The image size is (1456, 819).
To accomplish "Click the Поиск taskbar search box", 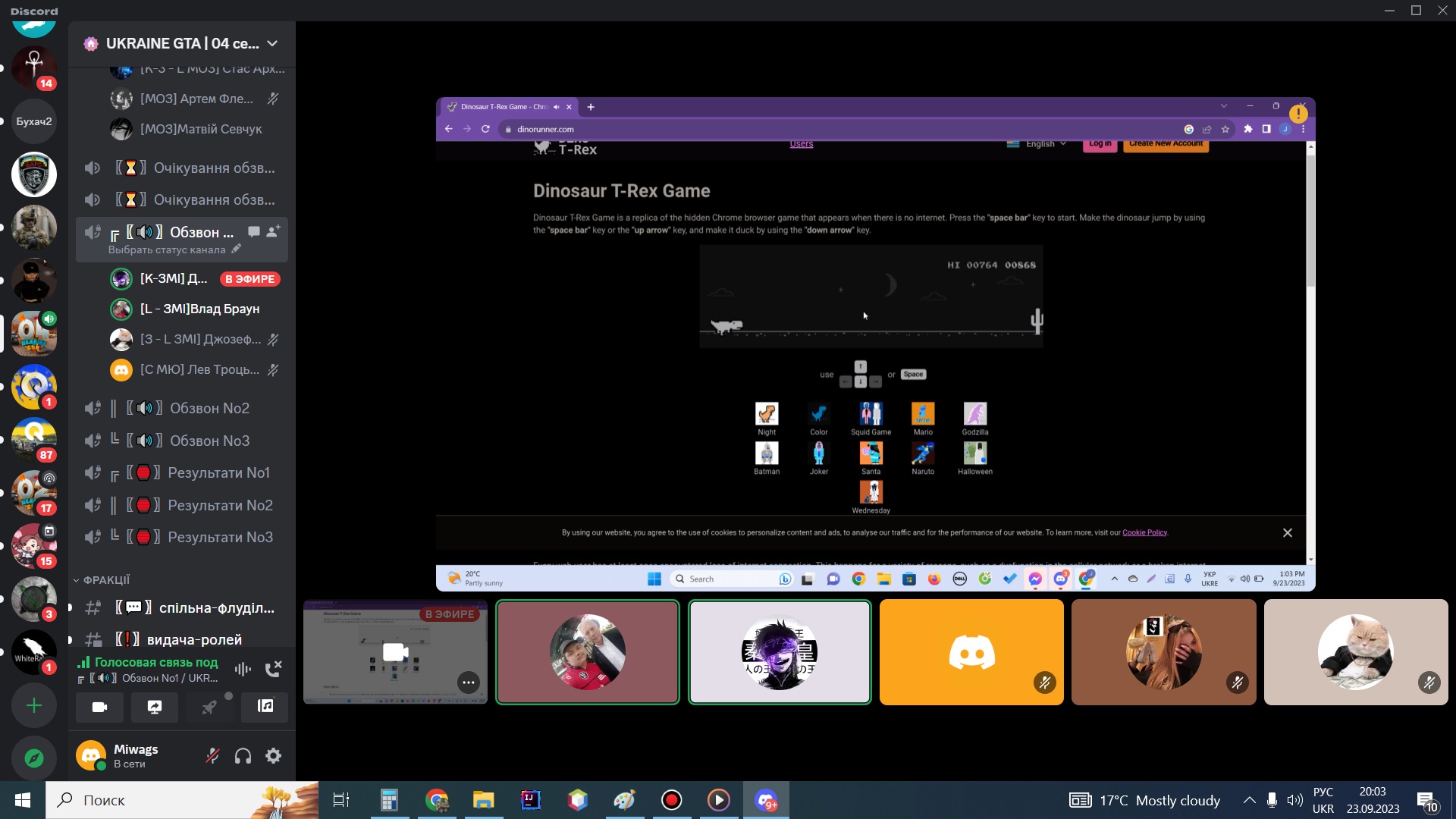I will tap(182, 800).
